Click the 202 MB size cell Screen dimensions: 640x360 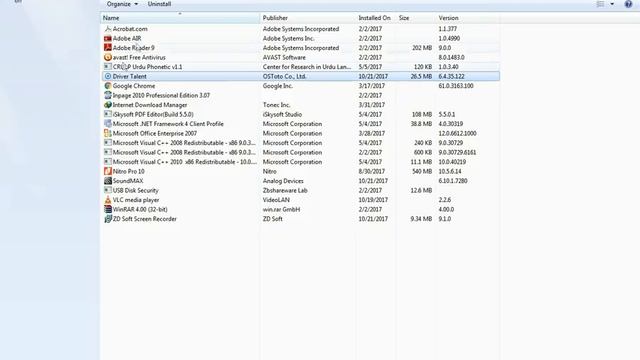(422, 48)
